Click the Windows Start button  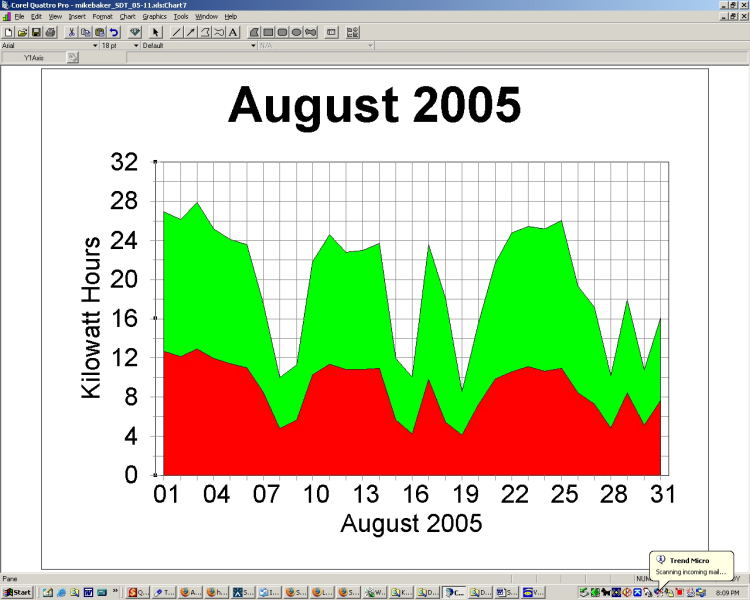point(17,592)
